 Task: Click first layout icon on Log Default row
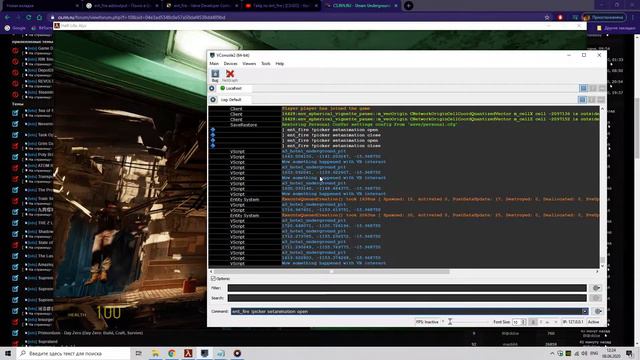(x=582, y=100)
